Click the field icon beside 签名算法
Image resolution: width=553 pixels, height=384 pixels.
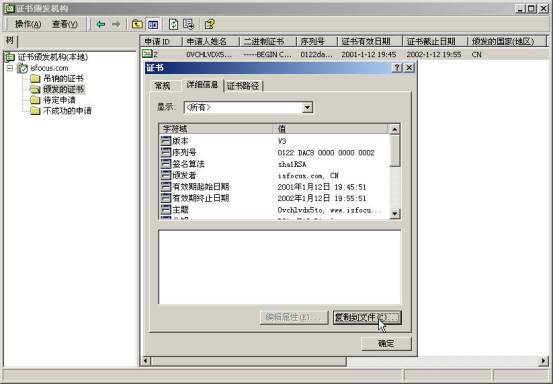[166, 164]
